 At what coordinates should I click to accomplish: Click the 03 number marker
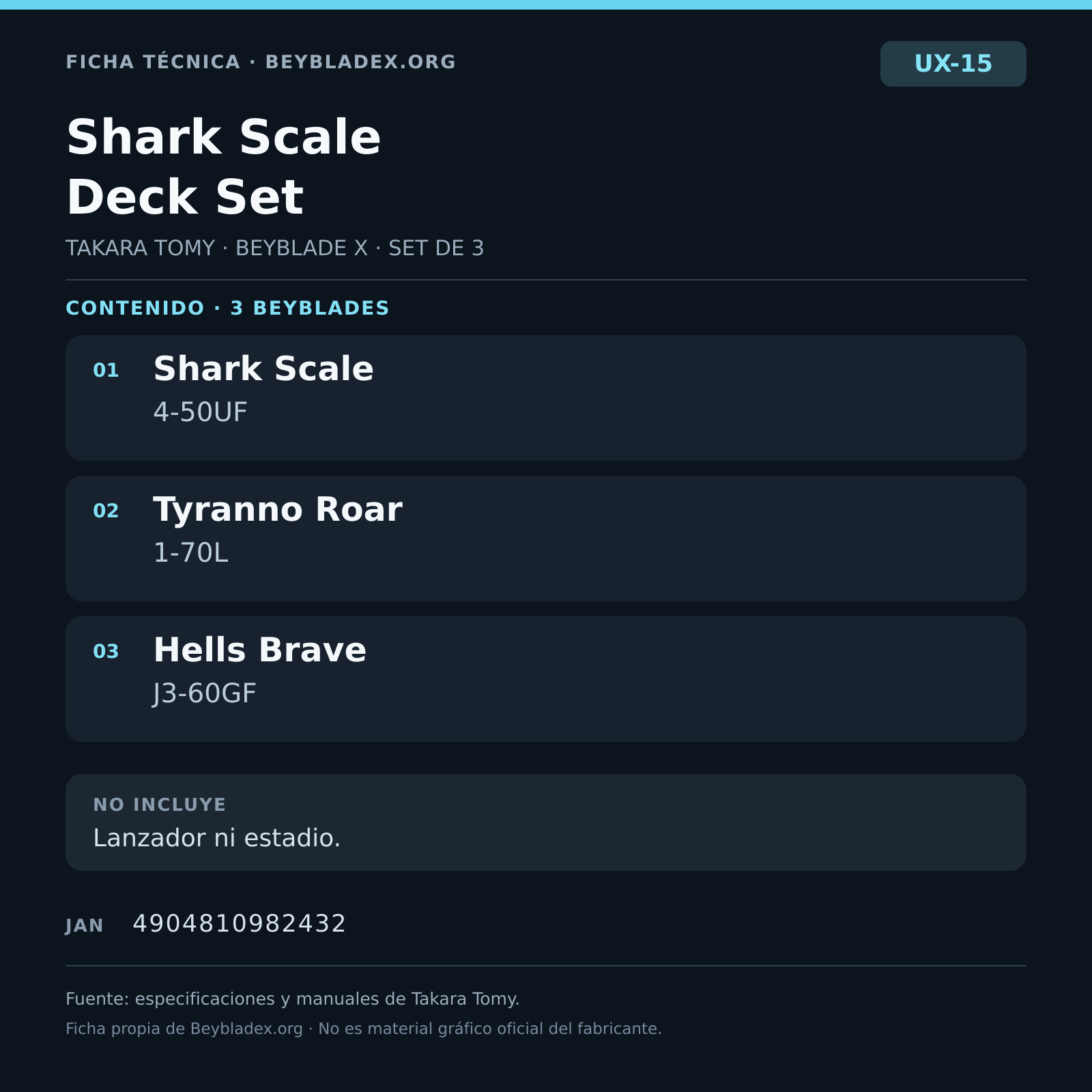(106, 652)
